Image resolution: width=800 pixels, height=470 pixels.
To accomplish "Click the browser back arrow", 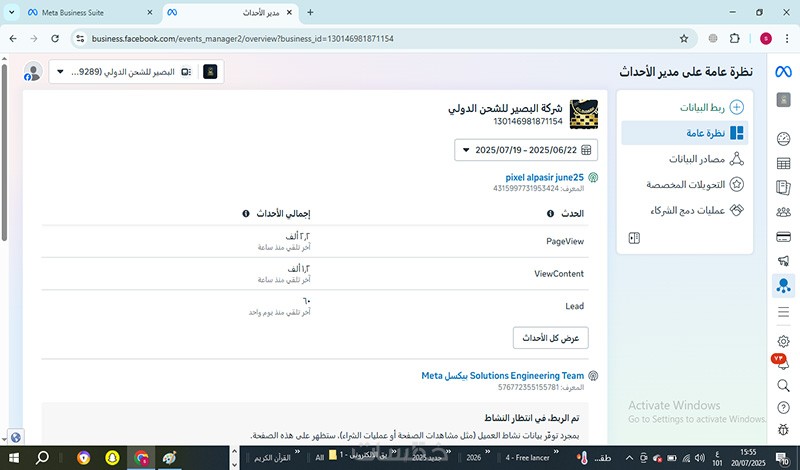I will click(x=13, y=38).
